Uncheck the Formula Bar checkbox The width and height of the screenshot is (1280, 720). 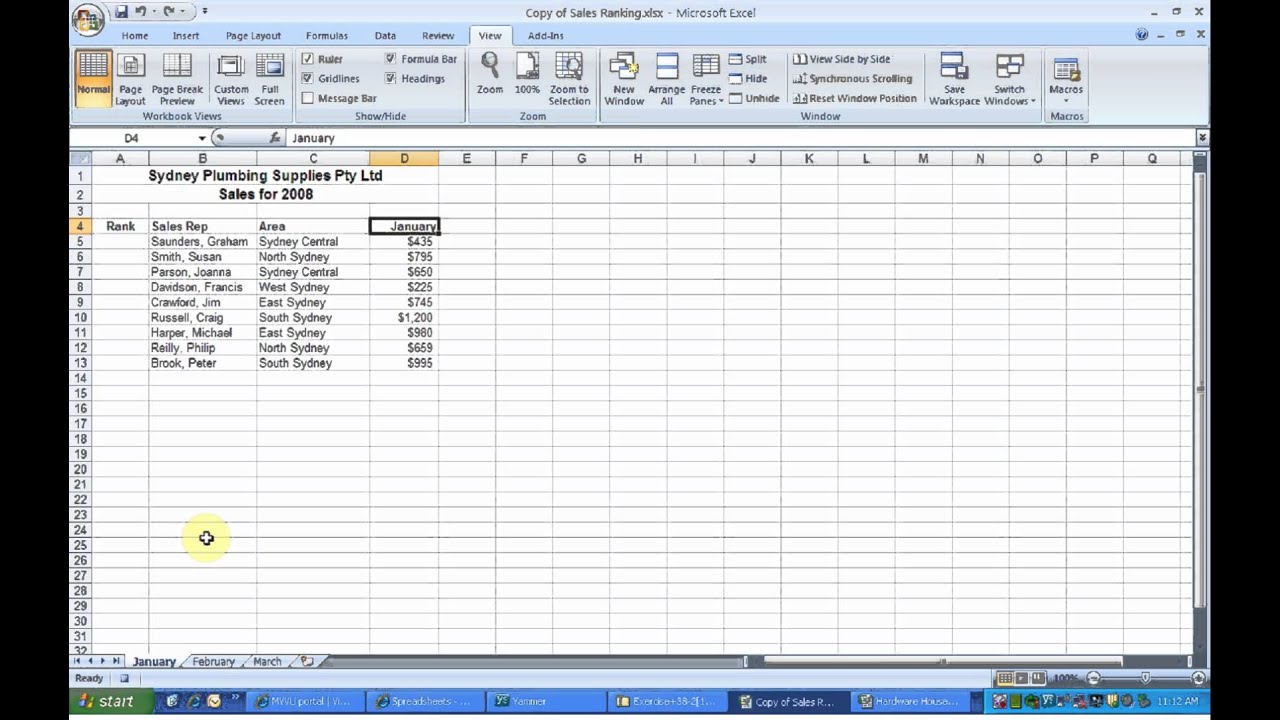point(390,59)
